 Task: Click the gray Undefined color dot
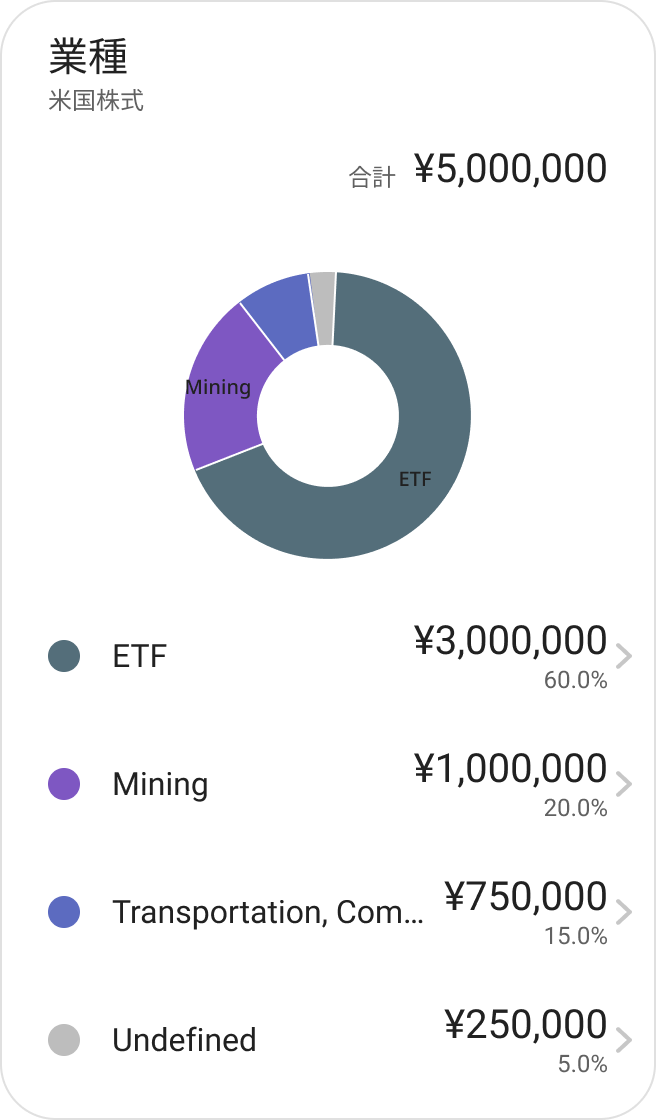tap(64, 1040)
